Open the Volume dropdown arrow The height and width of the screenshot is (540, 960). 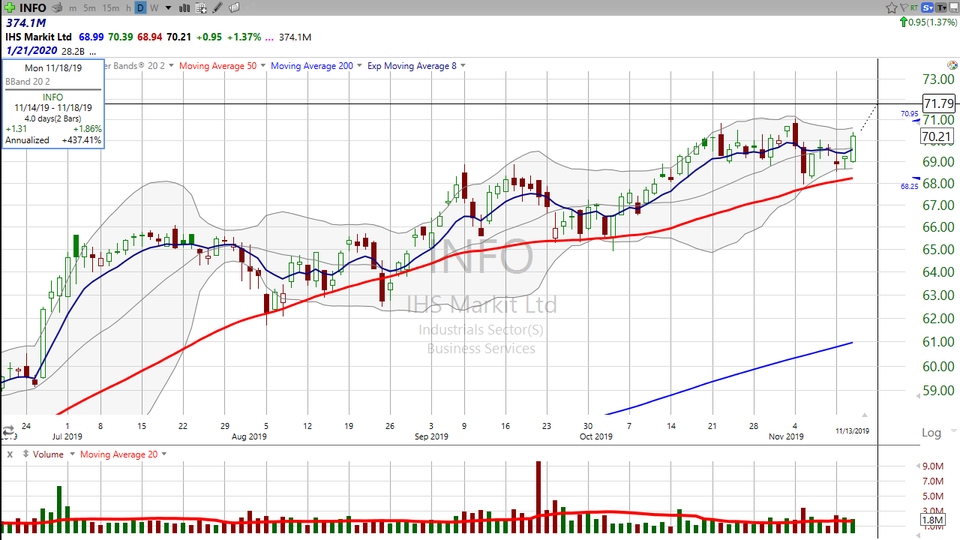tap(72, 454)
